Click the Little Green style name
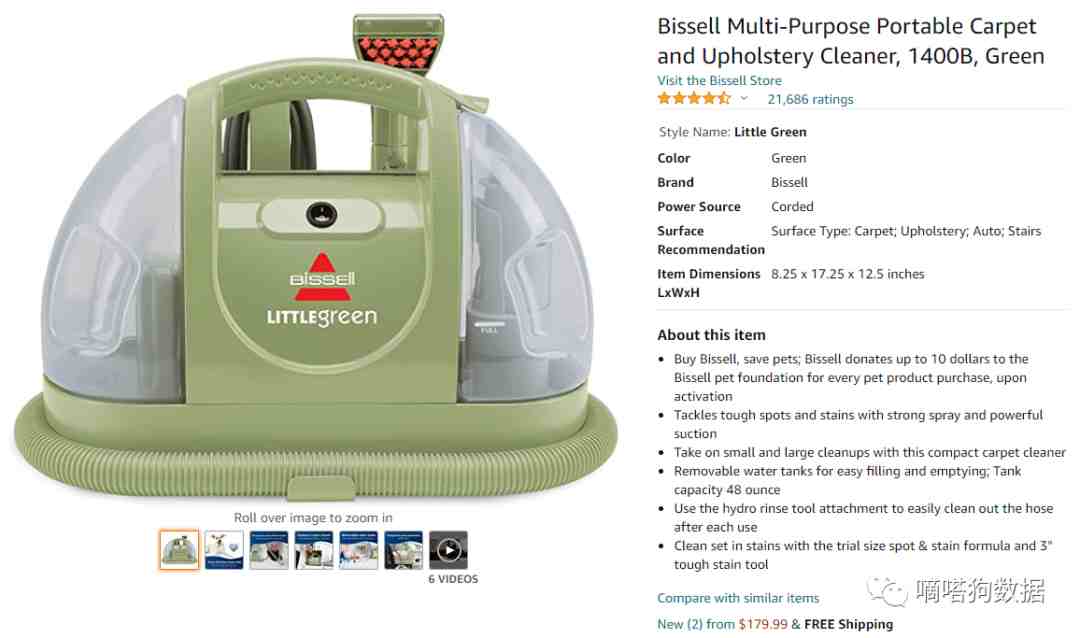The height and width of the screenshot is (638, 1080). click(770, 132)
